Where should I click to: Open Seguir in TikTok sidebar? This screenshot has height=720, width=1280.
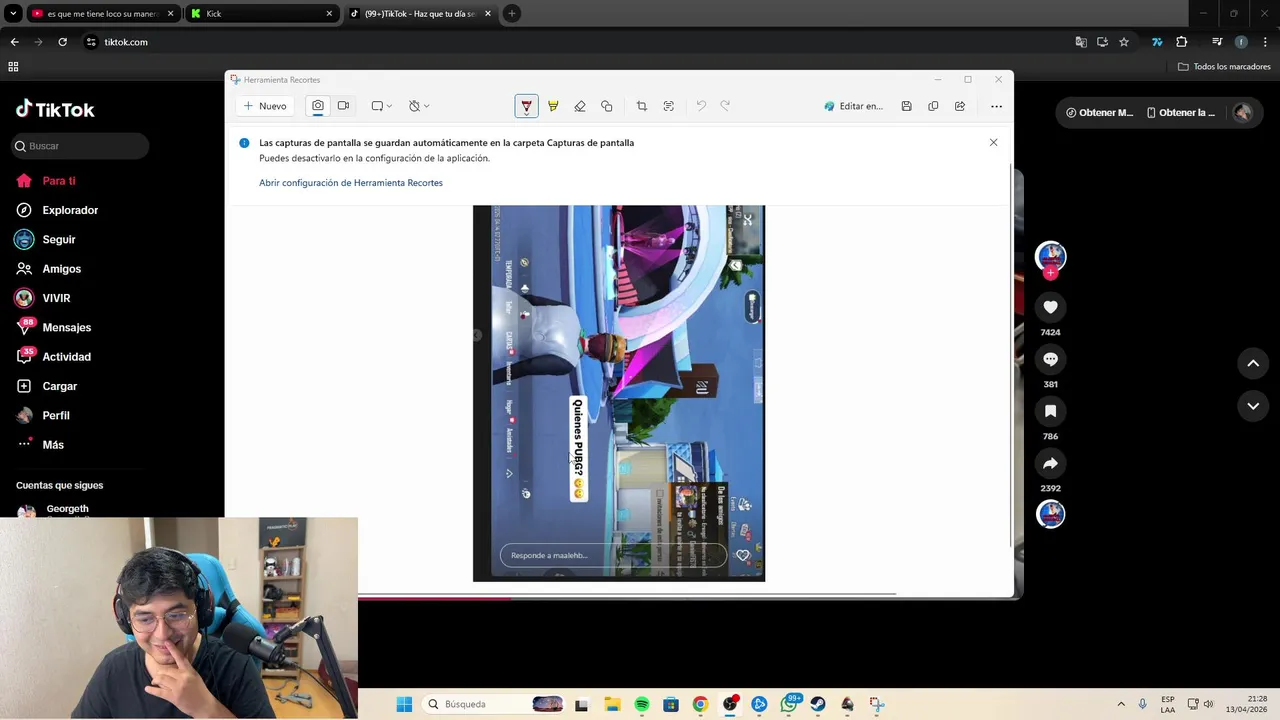click(46, 240)
